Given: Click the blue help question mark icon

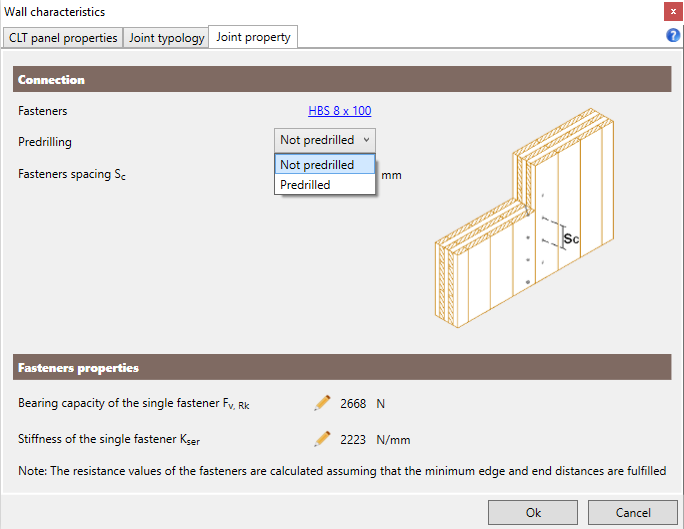Looking at the screenshot, I should pos(673,35).
